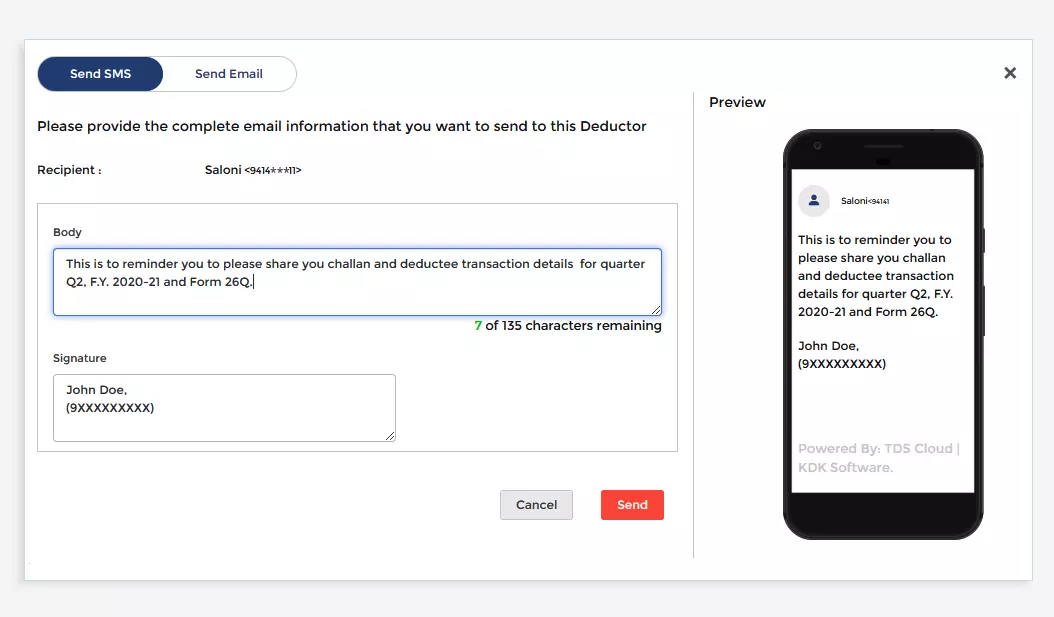Click the close X icon on the dialog
Viewport: 1054px width, 617px height.
coord(1010,72)
